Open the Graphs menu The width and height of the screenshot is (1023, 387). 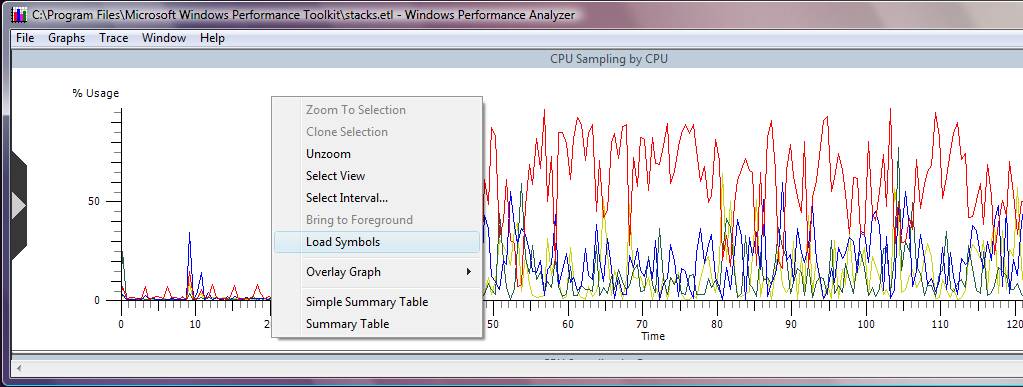[x=67, y=38]
